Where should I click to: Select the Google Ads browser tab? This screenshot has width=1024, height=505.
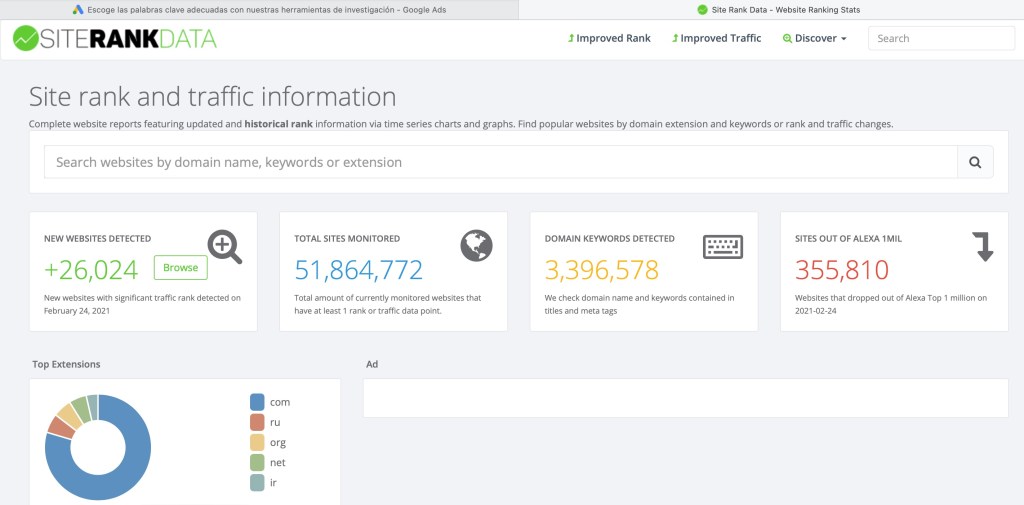click(x=258, y=9)
